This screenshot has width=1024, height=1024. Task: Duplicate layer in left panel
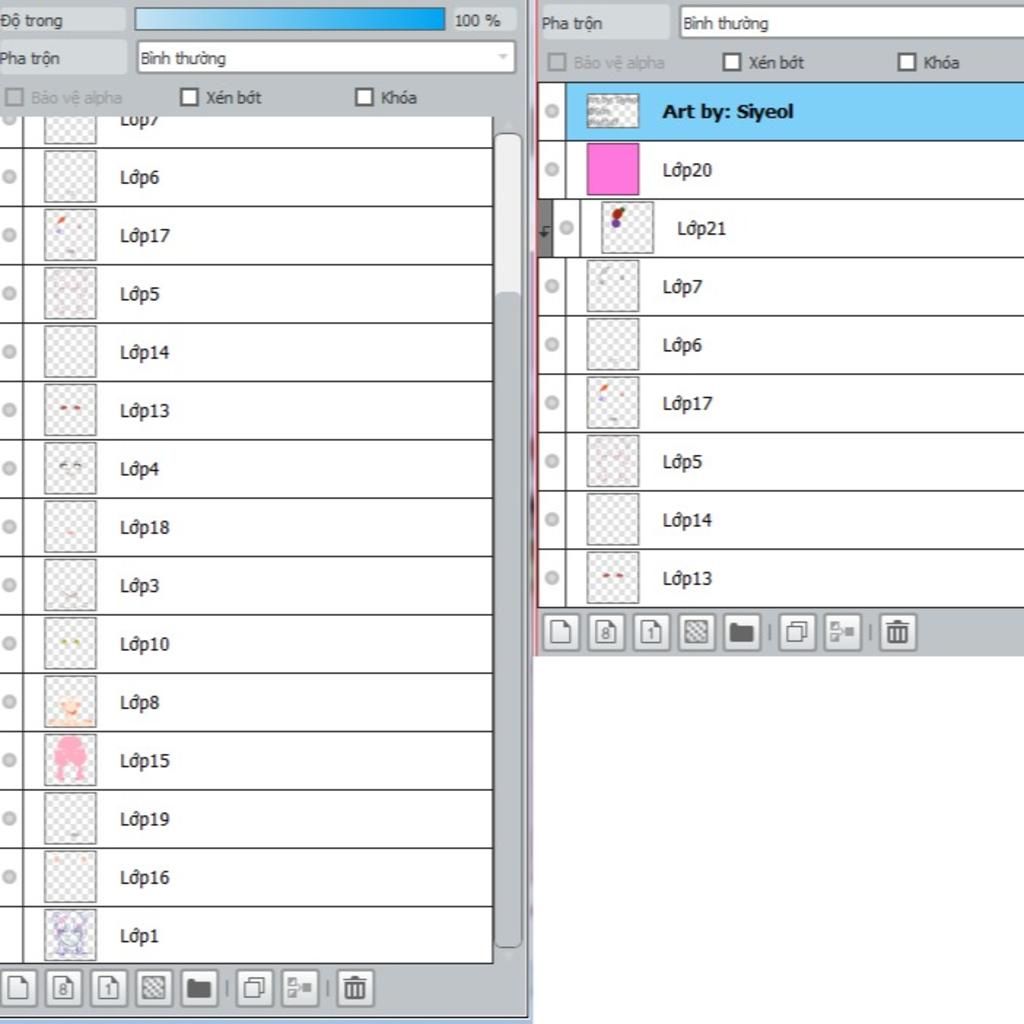pyautogui.click(x=254, y=987)
